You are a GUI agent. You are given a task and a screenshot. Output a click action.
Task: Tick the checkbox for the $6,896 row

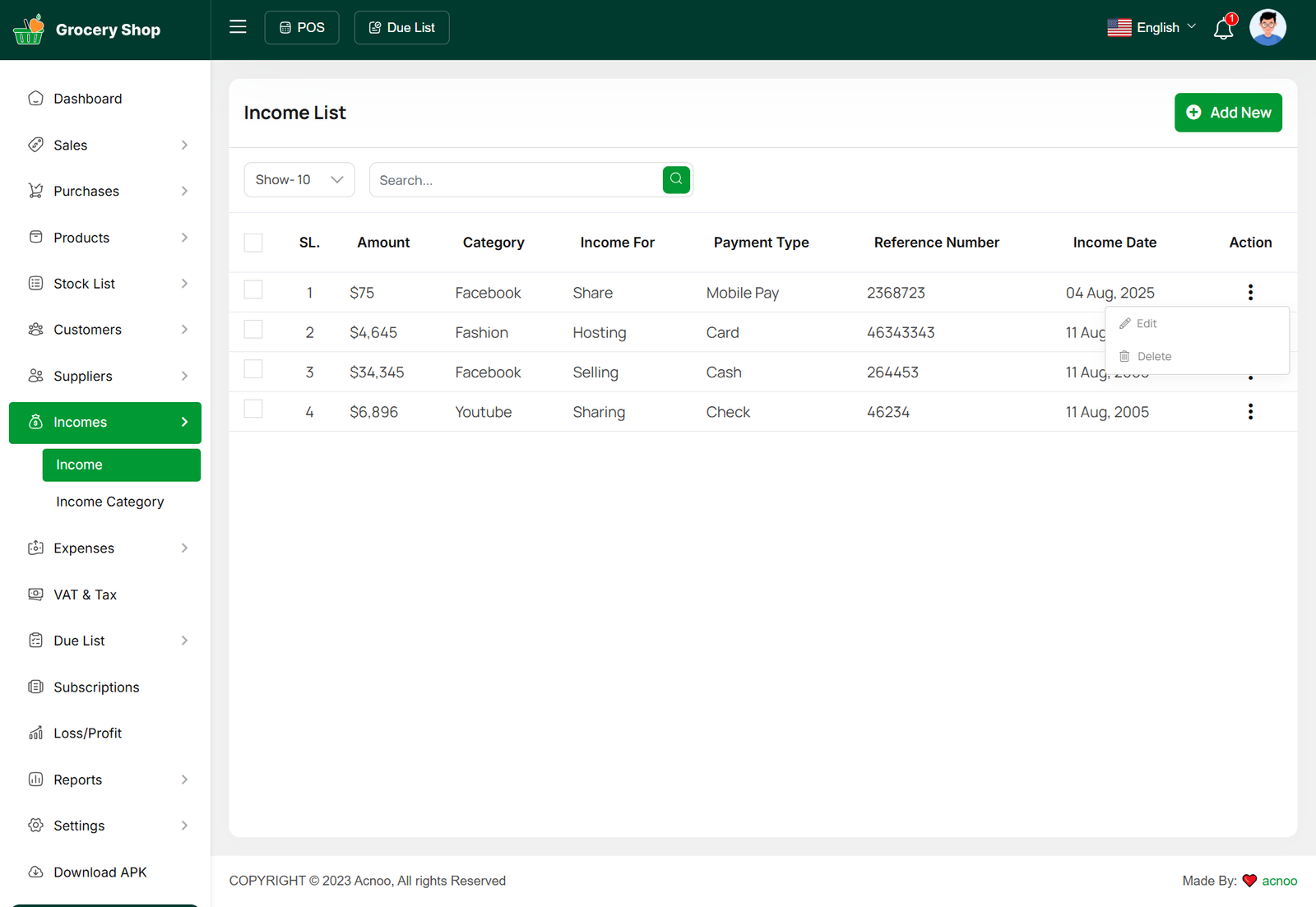click(253, 410)
